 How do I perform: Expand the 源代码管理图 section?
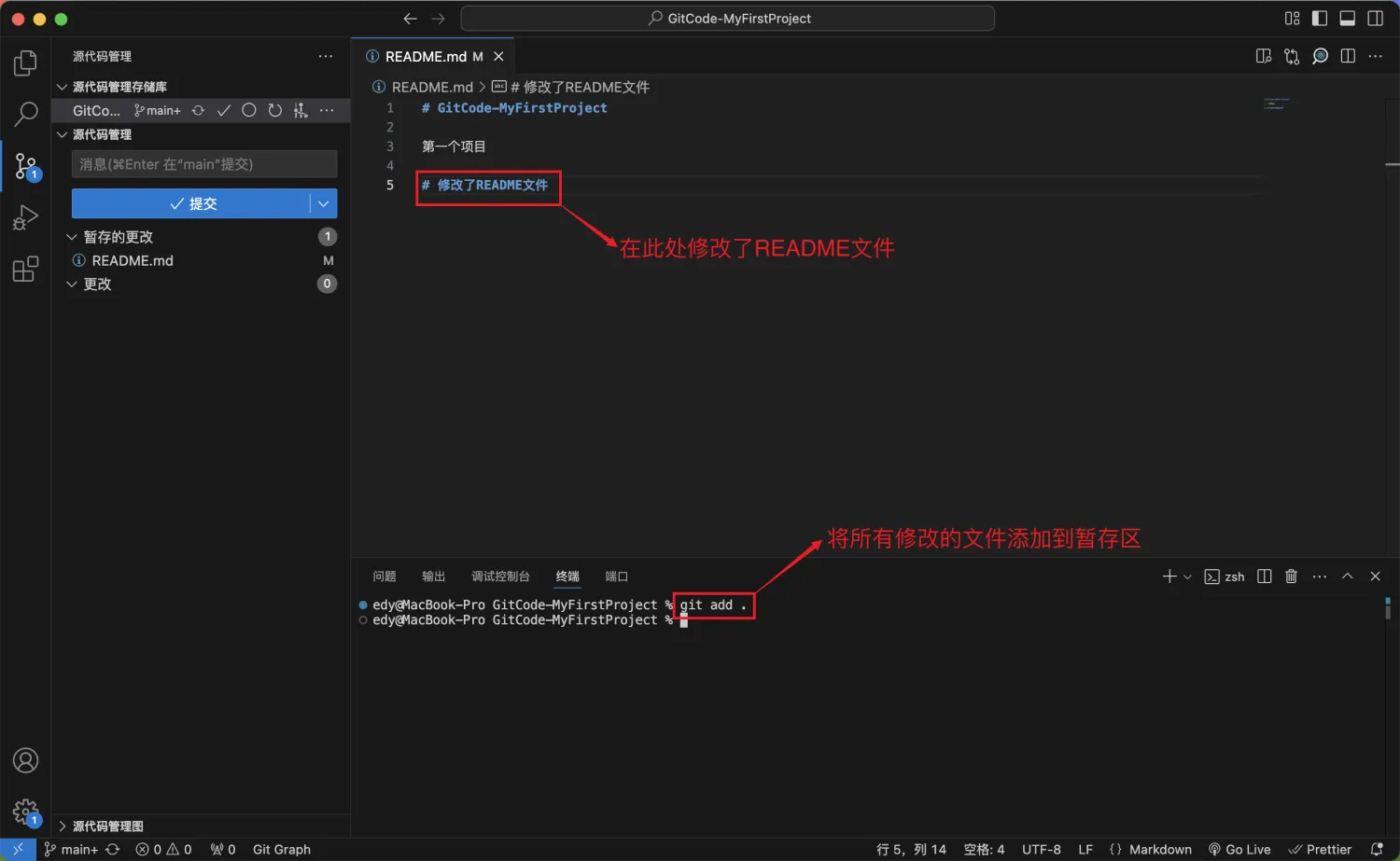point(63,826)
